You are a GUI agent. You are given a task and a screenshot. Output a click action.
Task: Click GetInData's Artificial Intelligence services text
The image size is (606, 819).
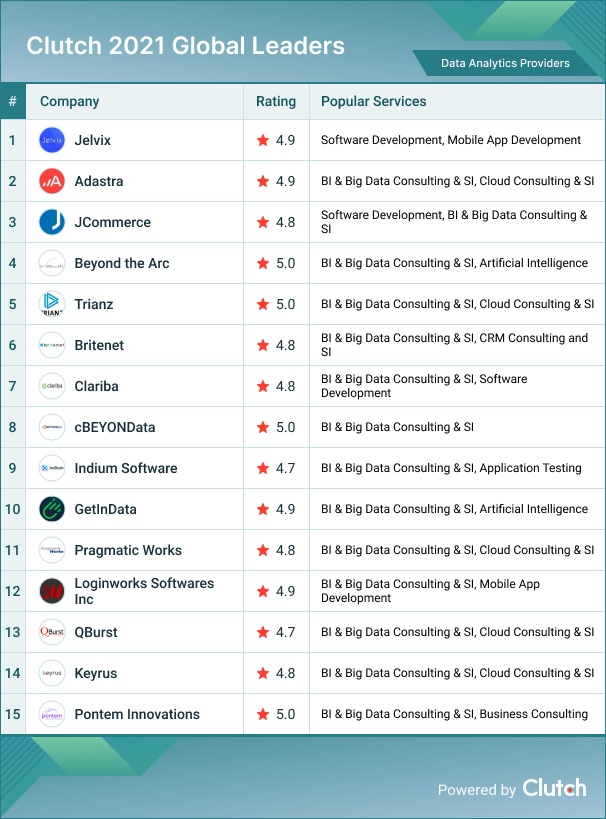tap(533, 509)
